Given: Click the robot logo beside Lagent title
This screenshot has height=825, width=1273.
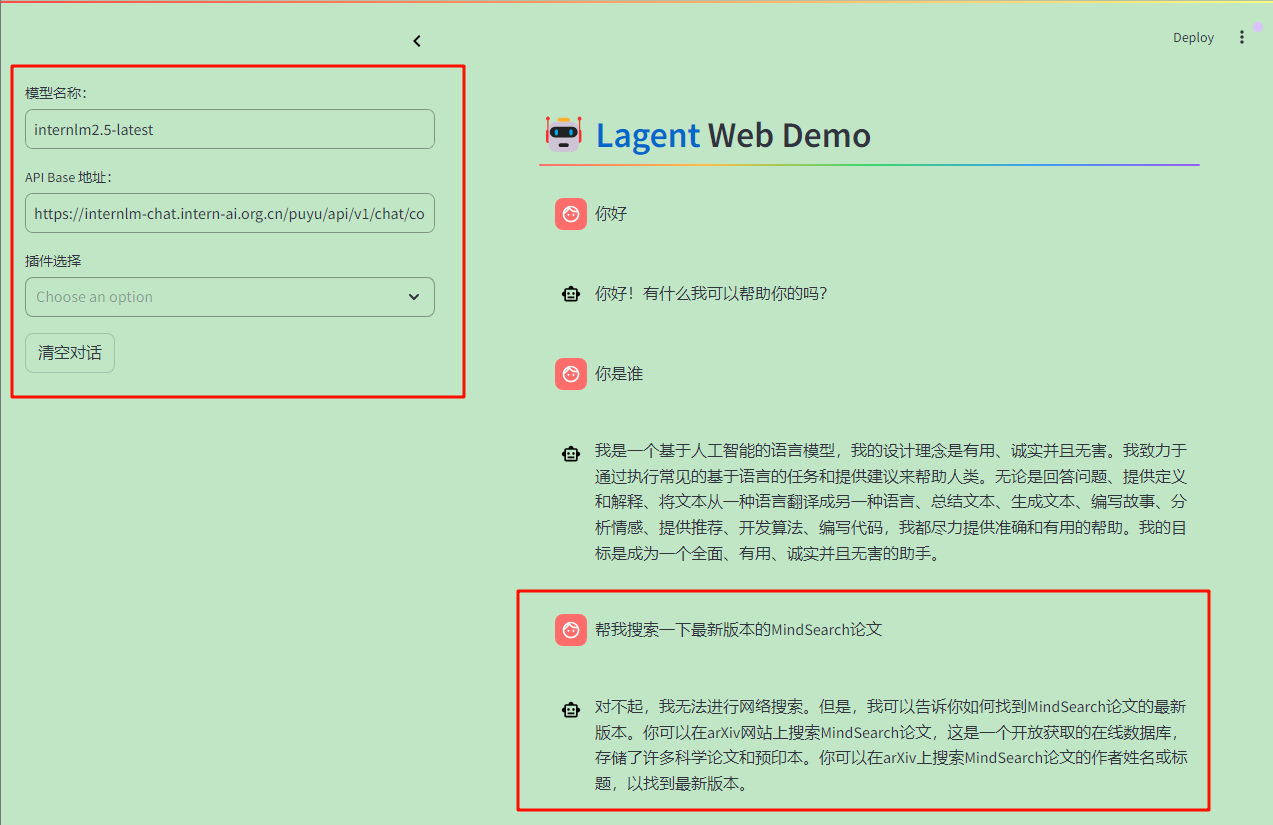Looking at the screenshot, I should (563, 134).
